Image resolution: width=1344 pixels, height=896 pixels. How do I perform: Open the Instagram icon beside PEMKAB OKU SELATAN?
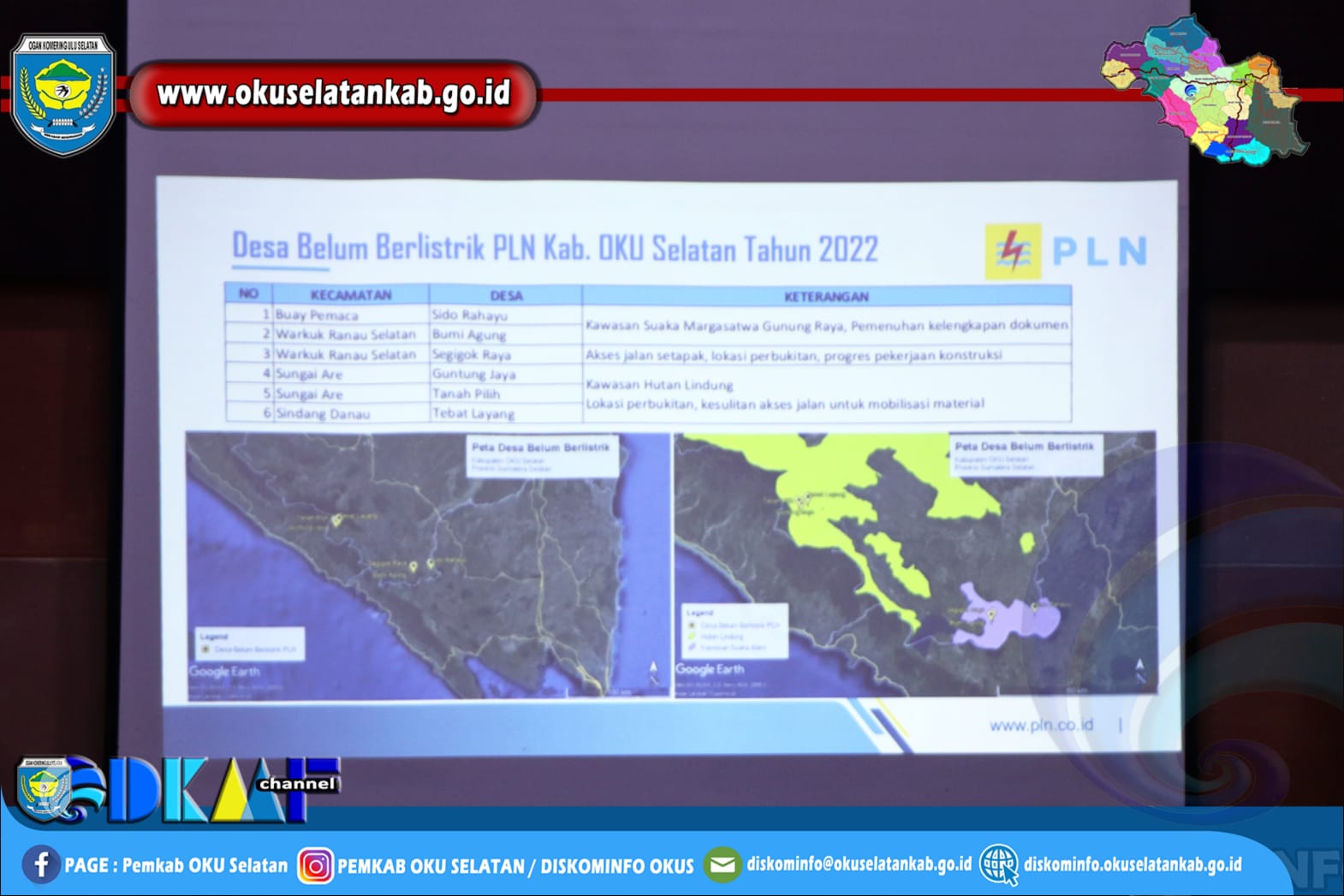[315, 866]
